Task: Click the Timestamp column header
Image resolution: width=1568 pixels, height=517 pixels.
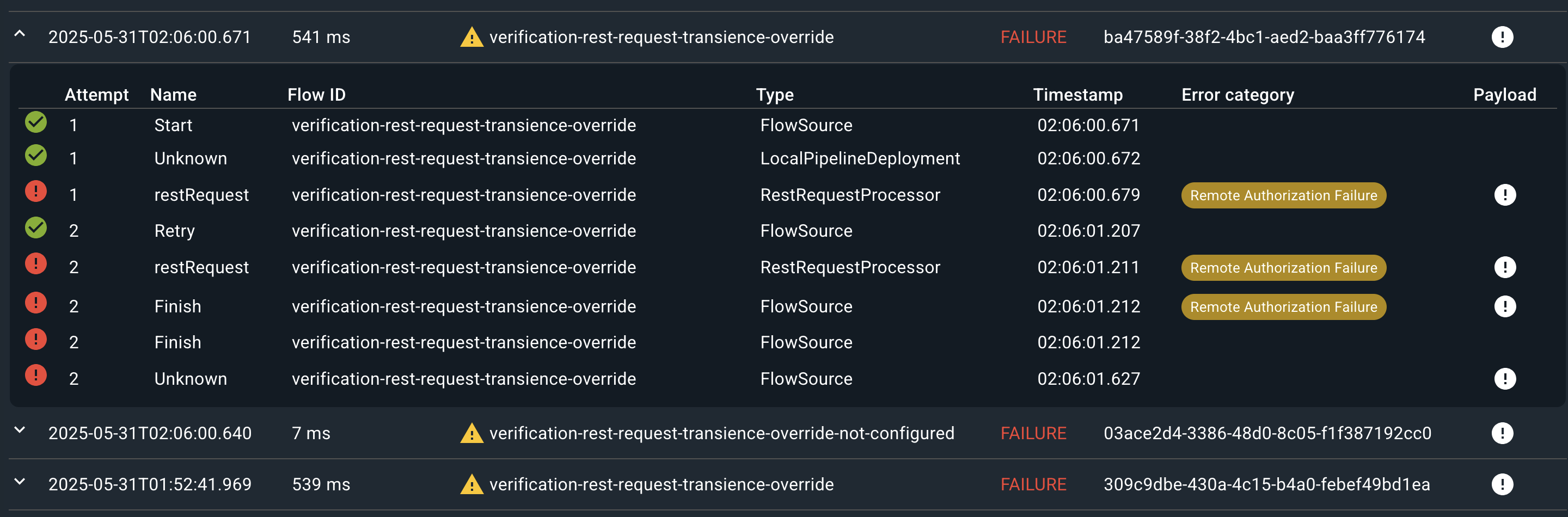Action: tap(1077, 94)
